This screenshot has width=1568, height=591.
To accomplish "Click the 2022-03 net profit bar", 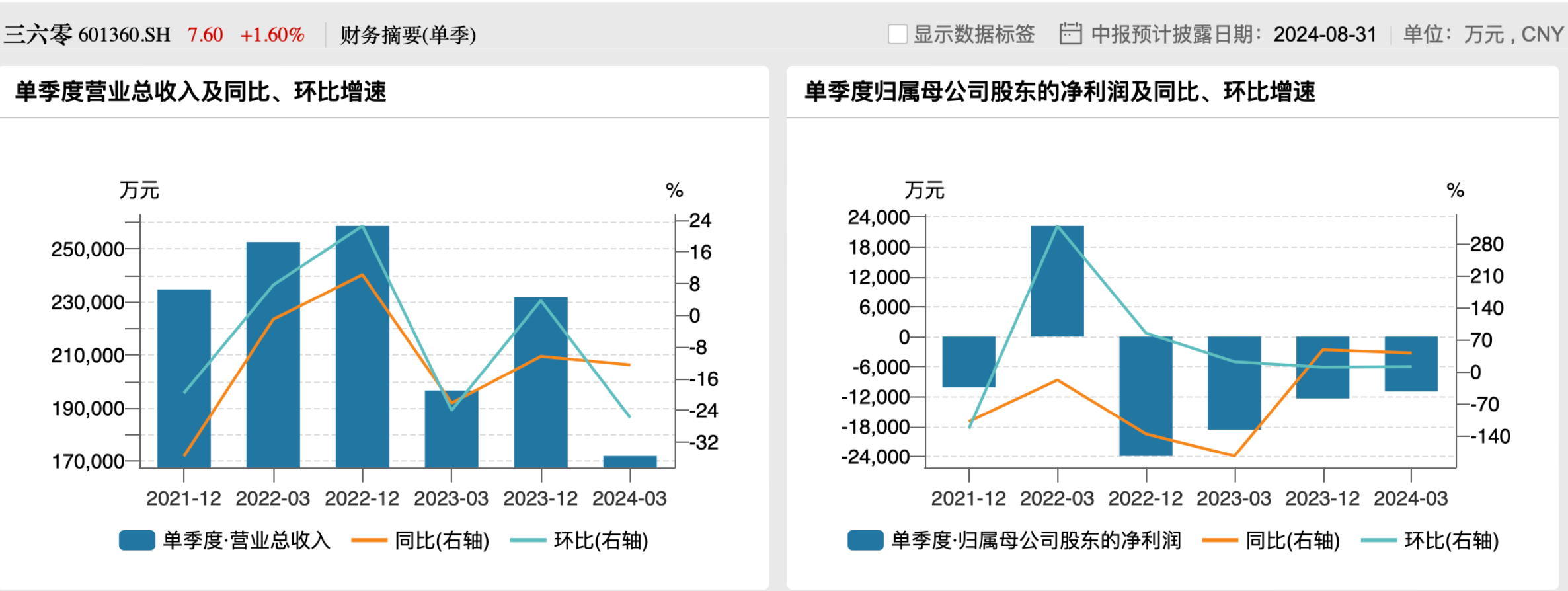I will click(1058, 282).
